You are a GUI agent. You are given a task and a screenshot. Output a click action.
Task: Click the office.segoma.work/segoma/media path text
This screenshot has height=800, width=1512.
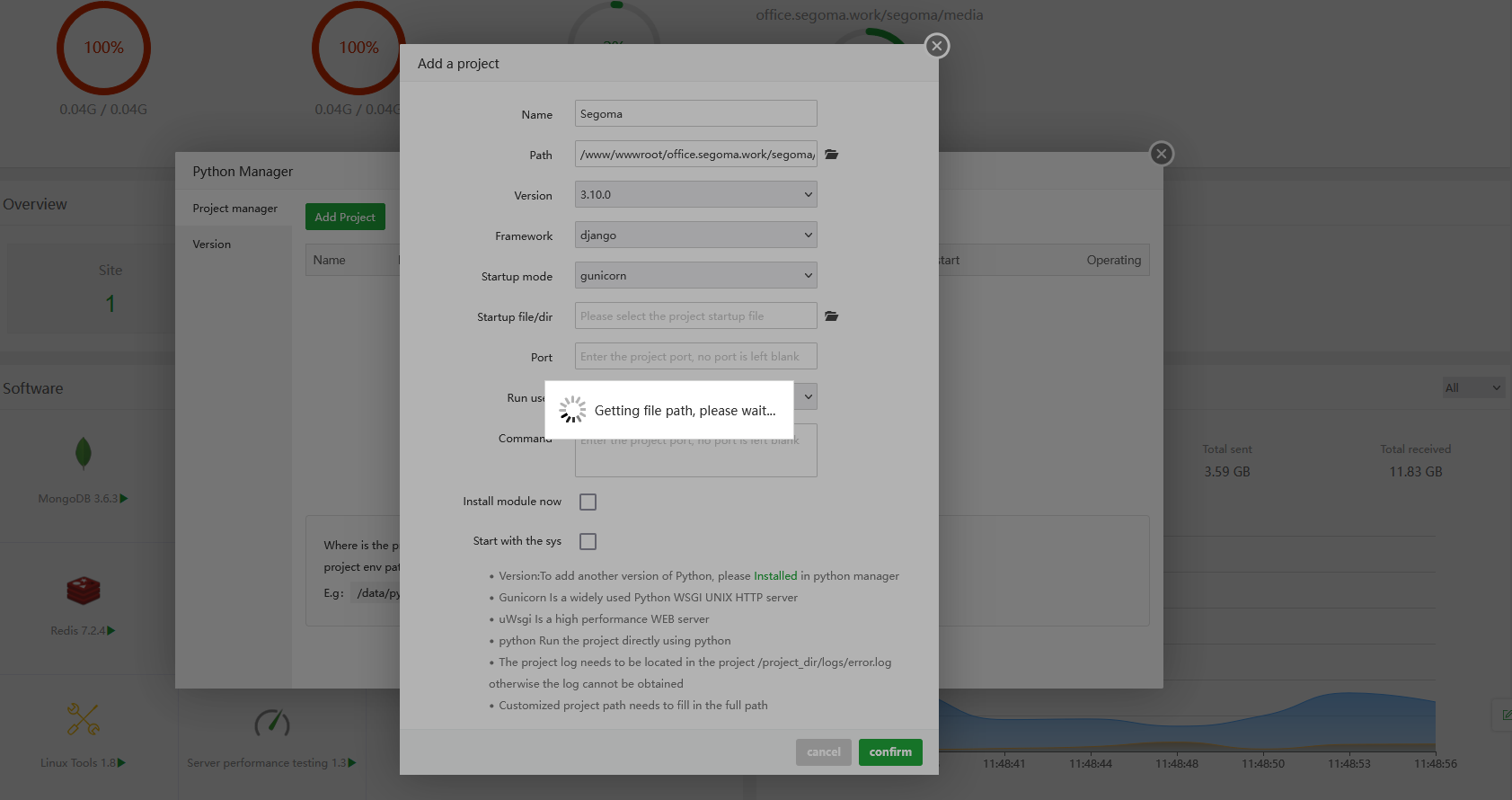click(870, 15)
